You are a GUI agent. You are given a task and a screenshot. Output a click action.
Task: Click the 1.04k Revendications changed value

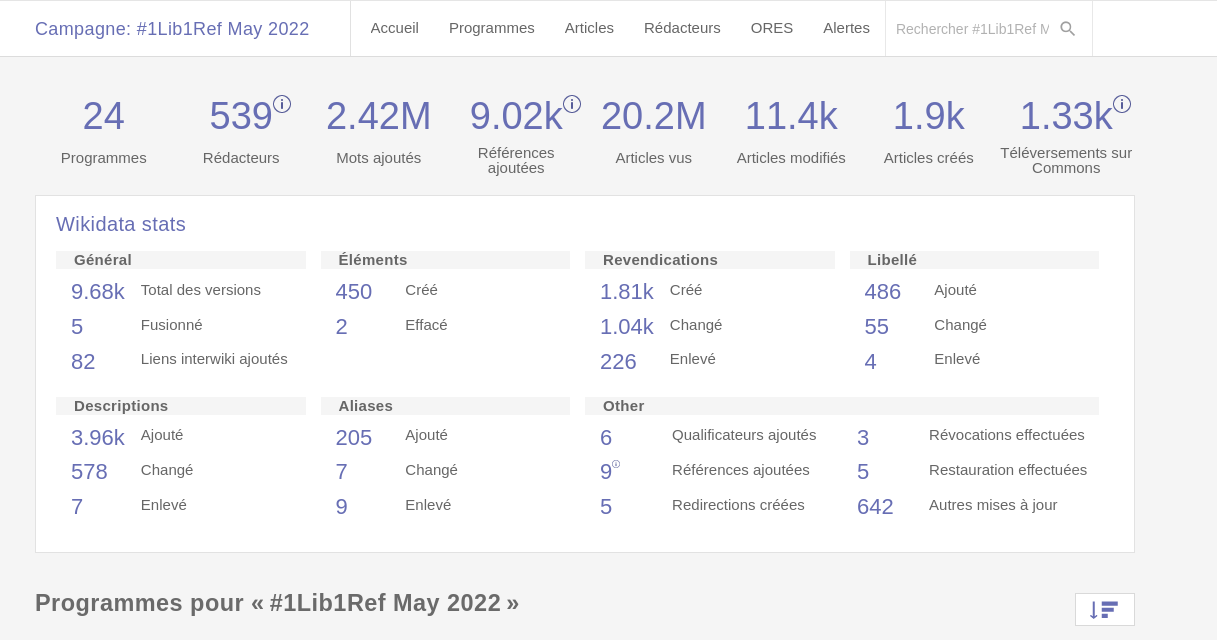pos(627,327)
